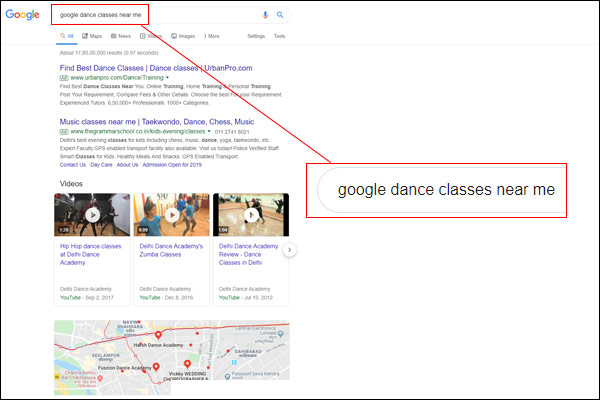Switch to the Images tab
The width and height of the screenshot is (600, 400).
tap(183, 36)
